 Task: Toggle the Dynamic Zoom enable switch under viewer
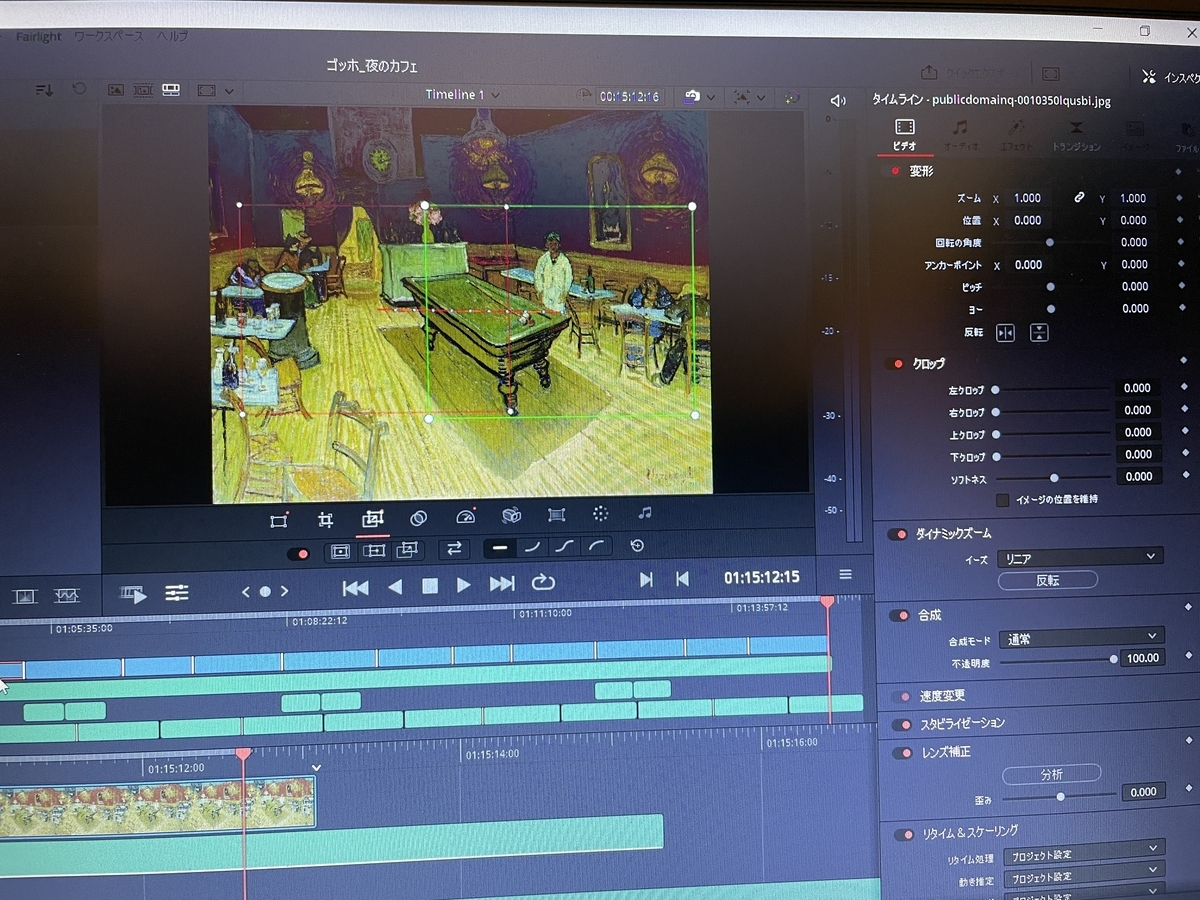(298, 554)
